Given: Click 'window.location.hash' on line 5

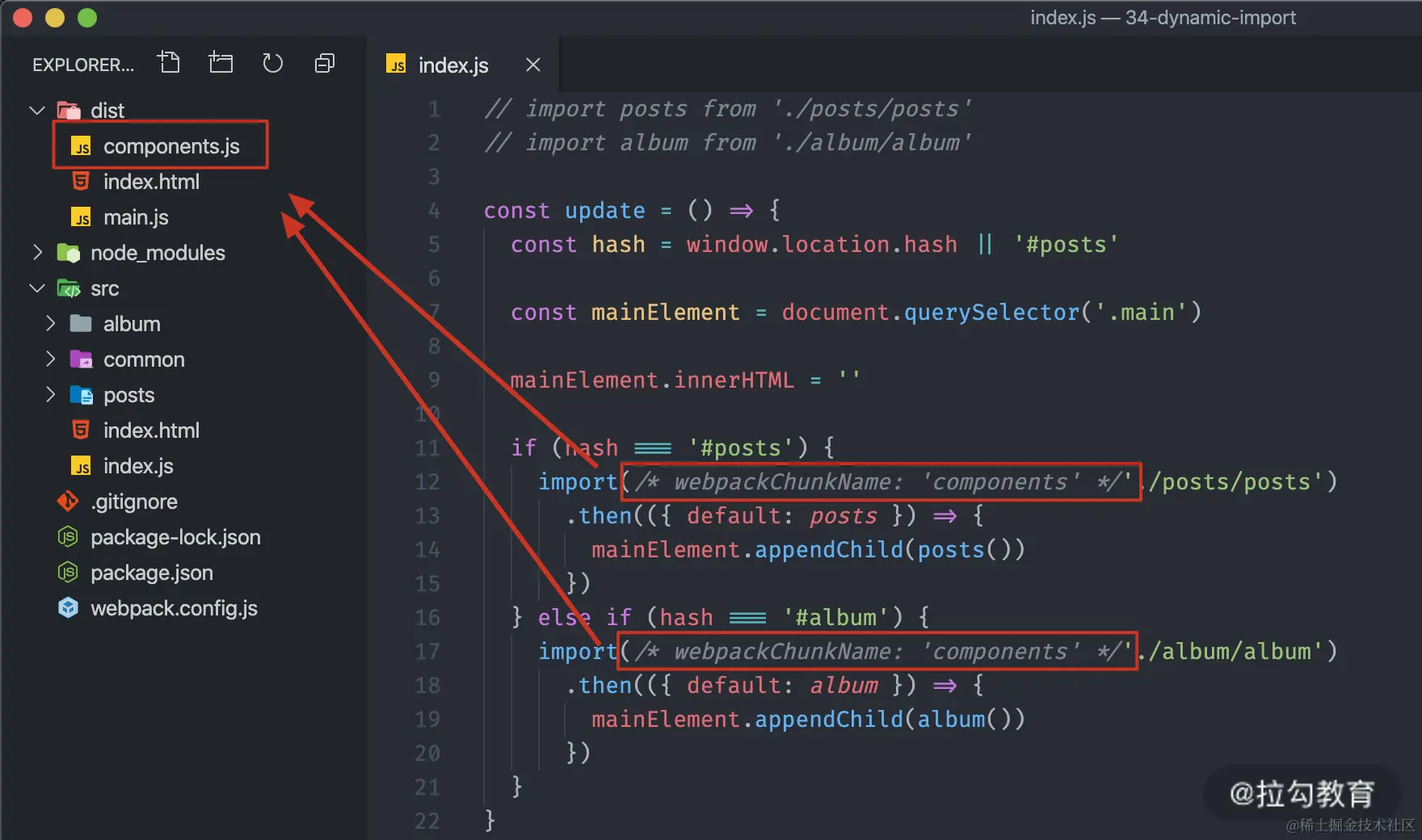Looking at the screenshot, I should (x=822, y=245).
